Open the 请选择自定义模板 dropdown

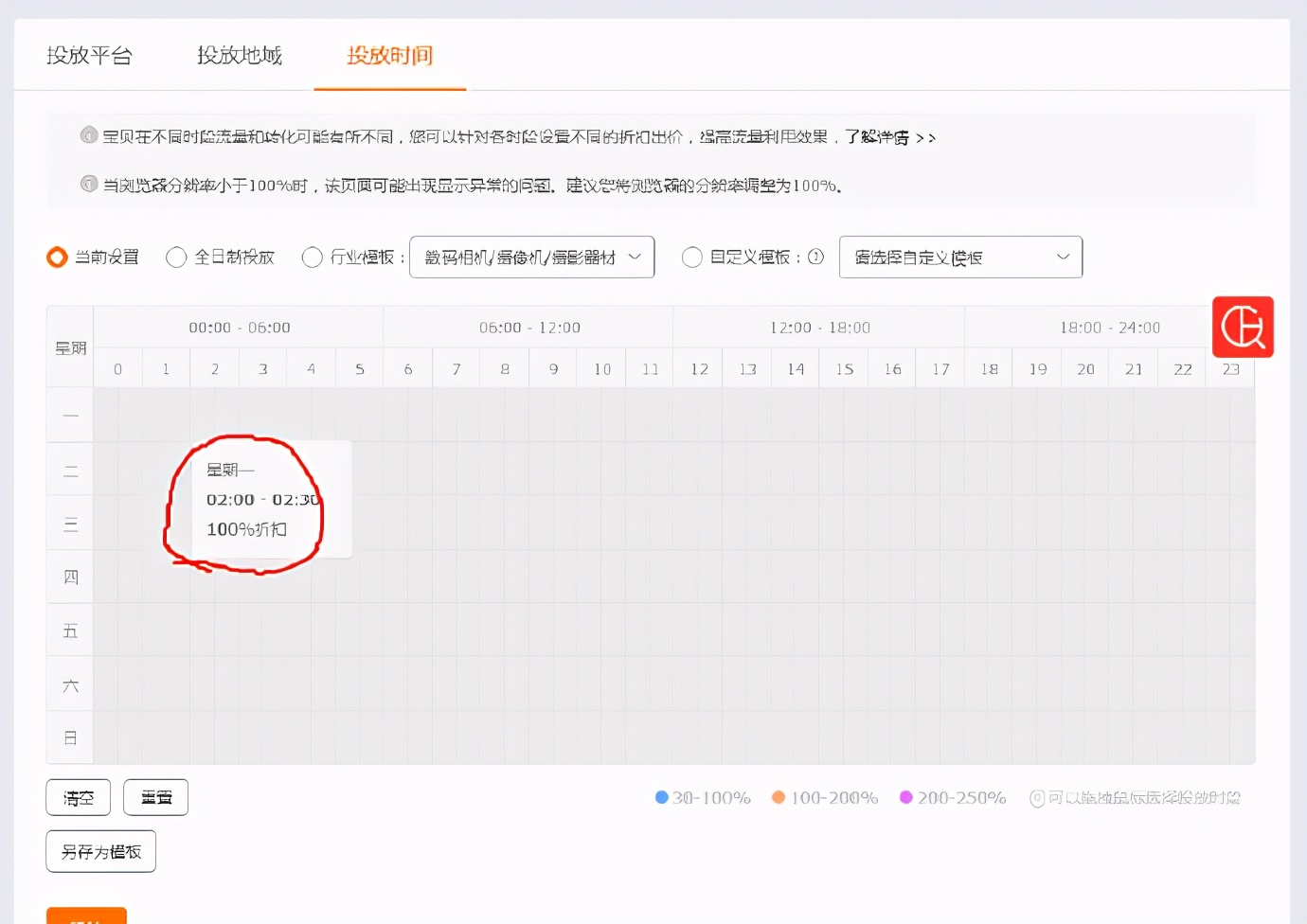click(x=960, y=257)
